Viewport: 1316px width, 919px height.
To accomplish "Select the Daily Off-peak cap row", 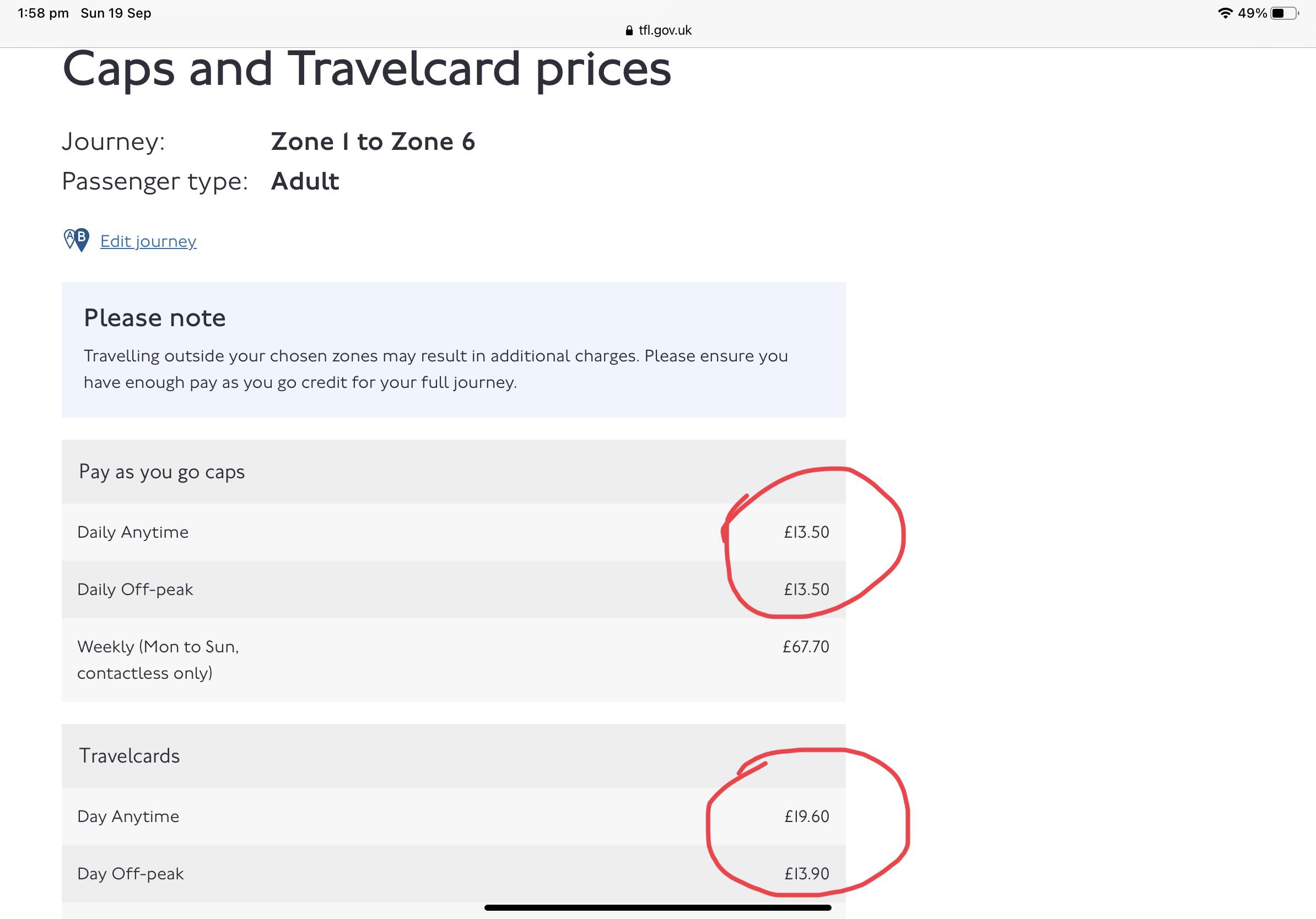I will (x=453, y=589).
